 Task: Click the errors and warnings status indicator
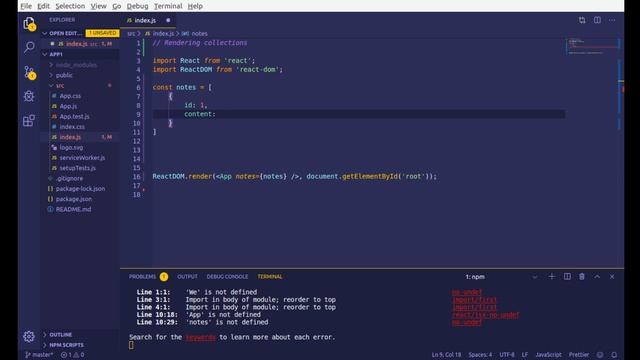click(73, 355)
